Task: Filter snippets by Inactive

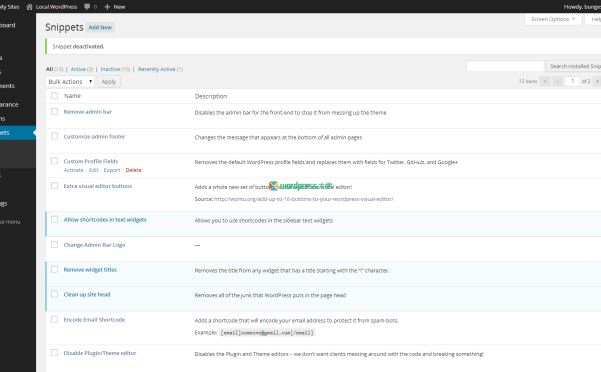Action: click(x=110, y=69)
